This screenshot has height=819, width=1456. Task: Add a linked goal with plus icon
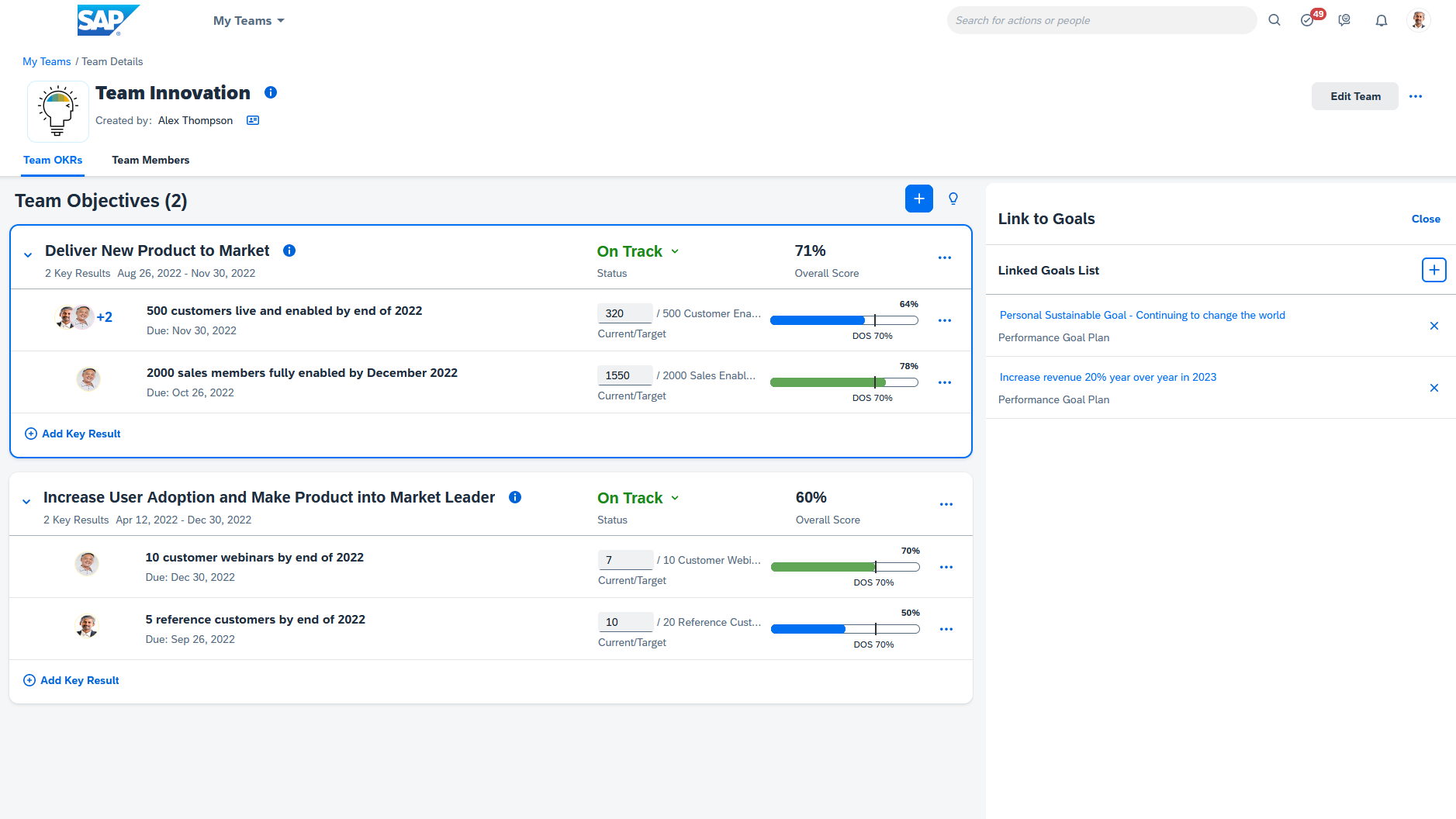pos(1434,270)
